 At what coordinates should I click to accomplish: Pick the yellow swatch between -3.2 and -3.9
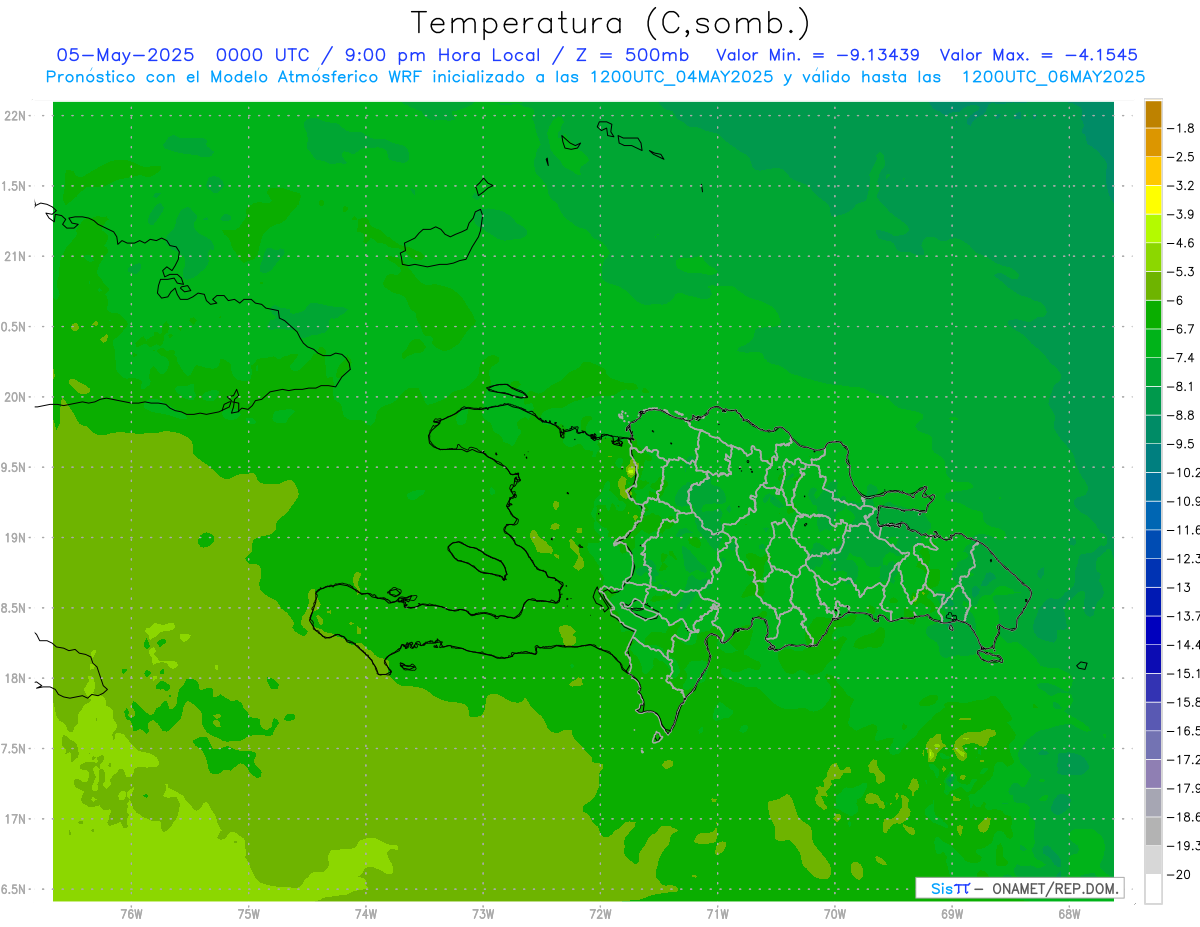coord(1153,201)
